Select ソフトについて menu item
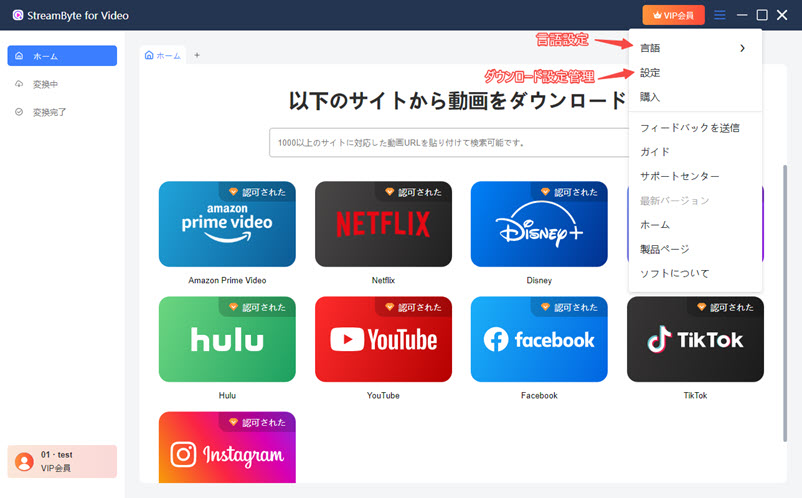 pos(695,274)
